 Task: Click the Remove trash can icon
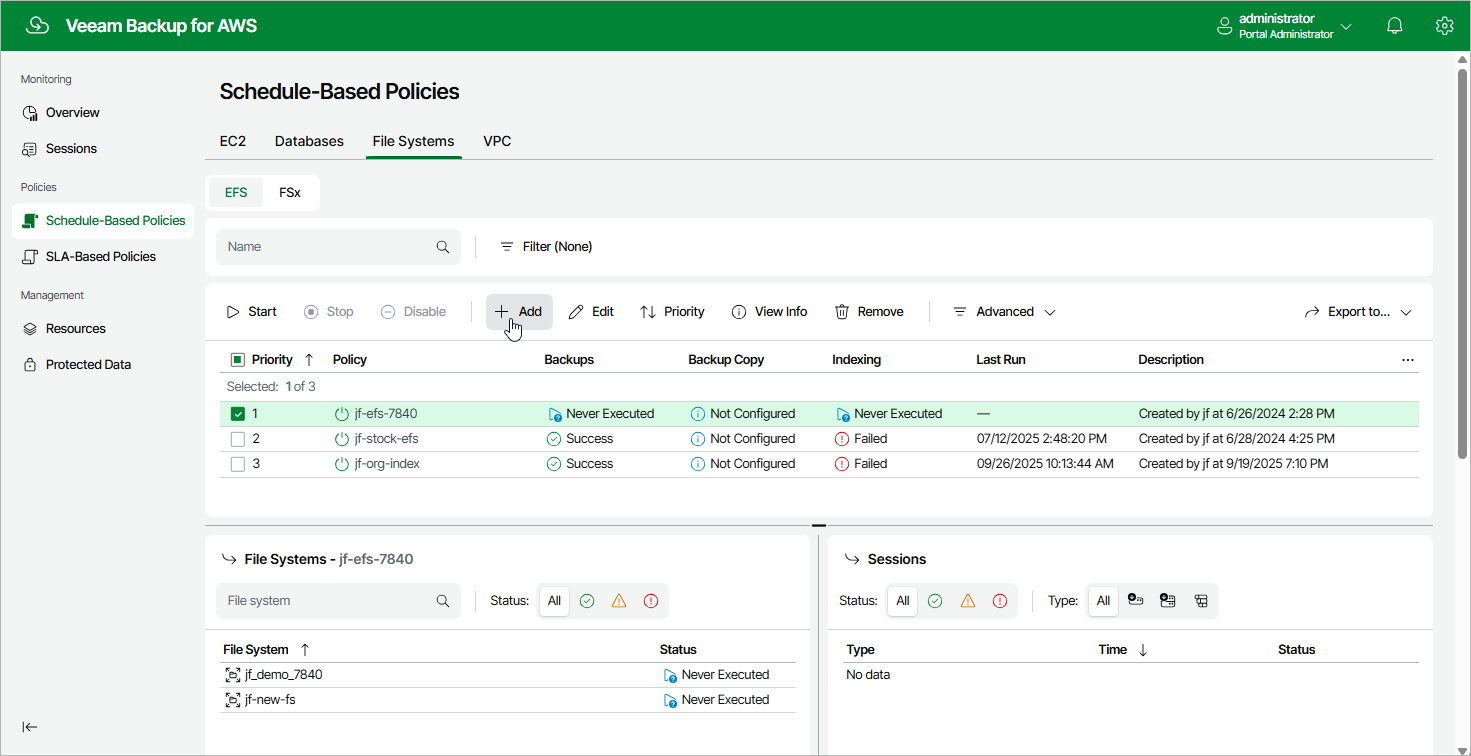[842, 312]
